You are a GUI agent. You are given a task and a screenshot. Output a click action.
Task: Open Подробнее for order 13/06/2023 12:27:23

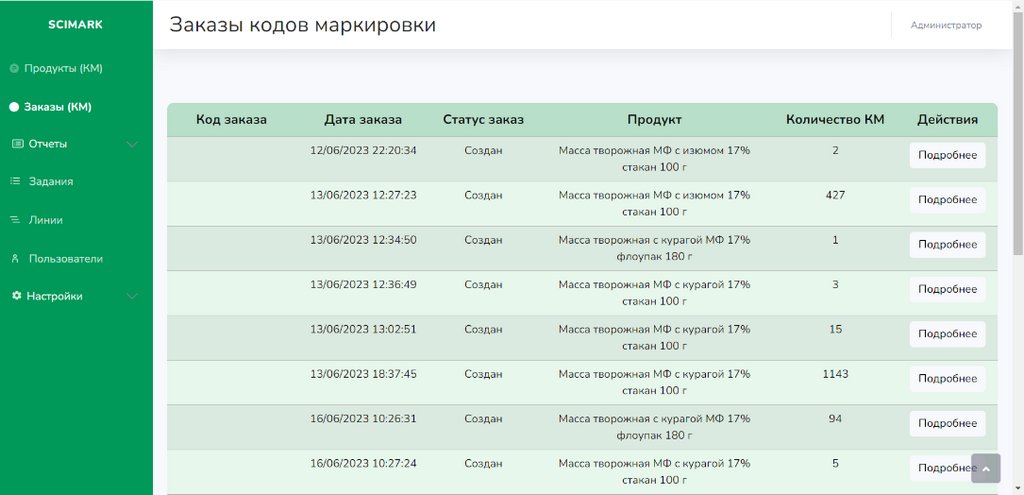point(948,200)
